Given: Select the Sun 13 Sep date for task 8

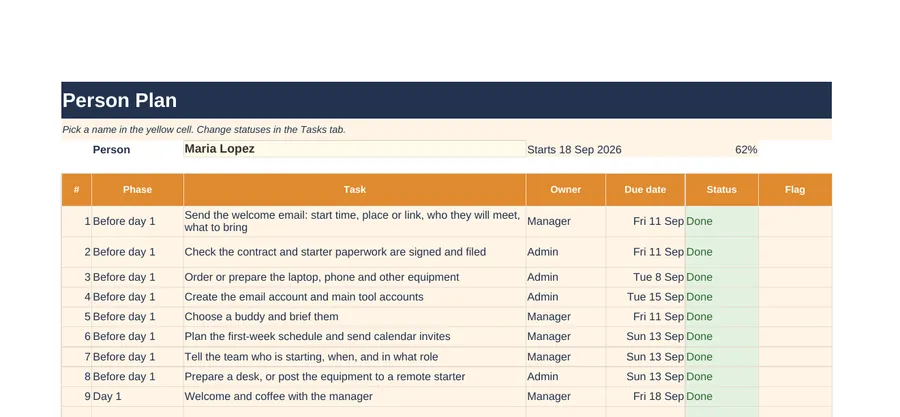Looking at the screenshot, I should [645, 377].
